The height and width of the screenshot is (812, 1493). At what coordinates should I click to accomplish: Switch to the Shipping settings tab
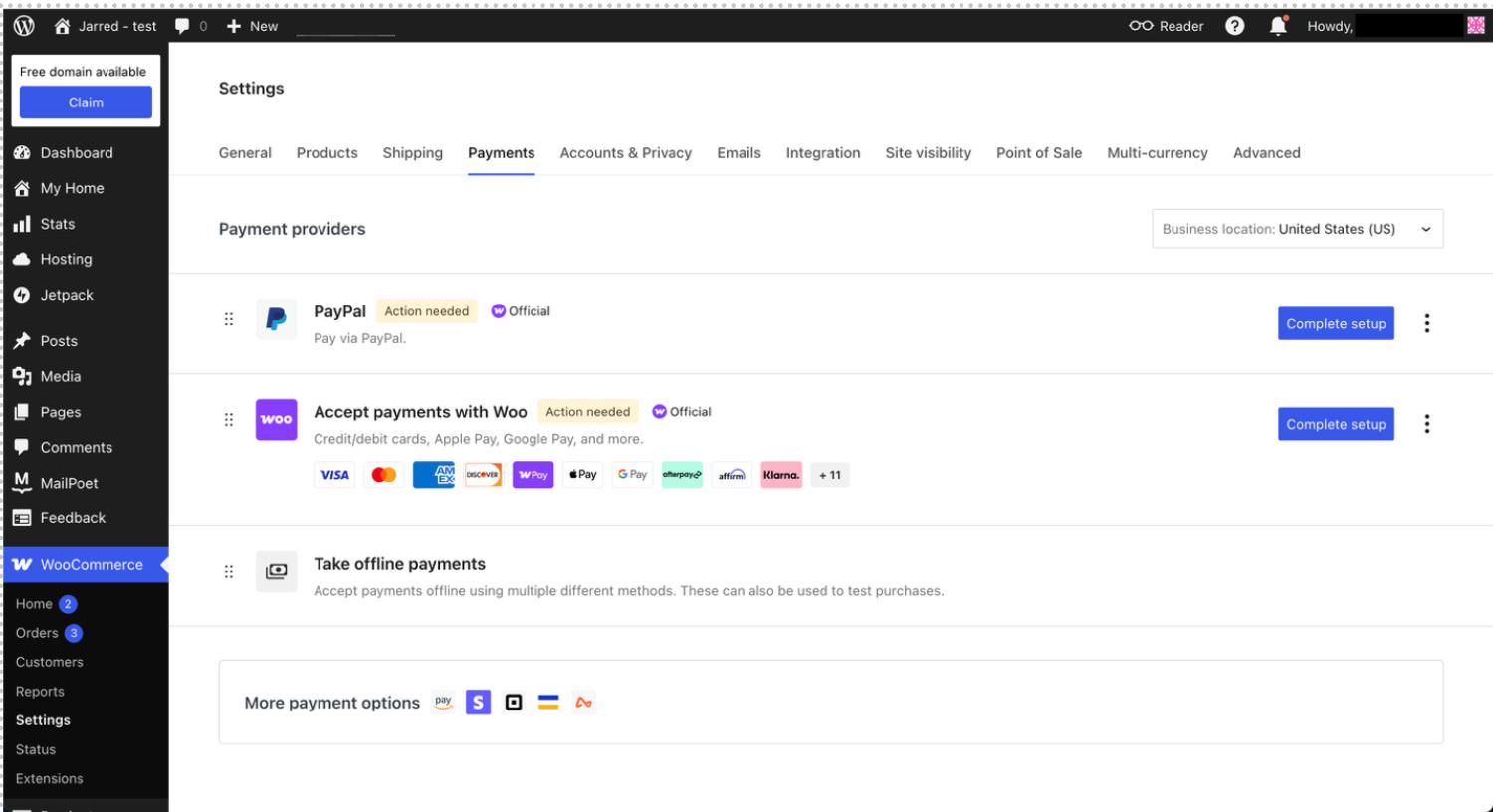412,153
